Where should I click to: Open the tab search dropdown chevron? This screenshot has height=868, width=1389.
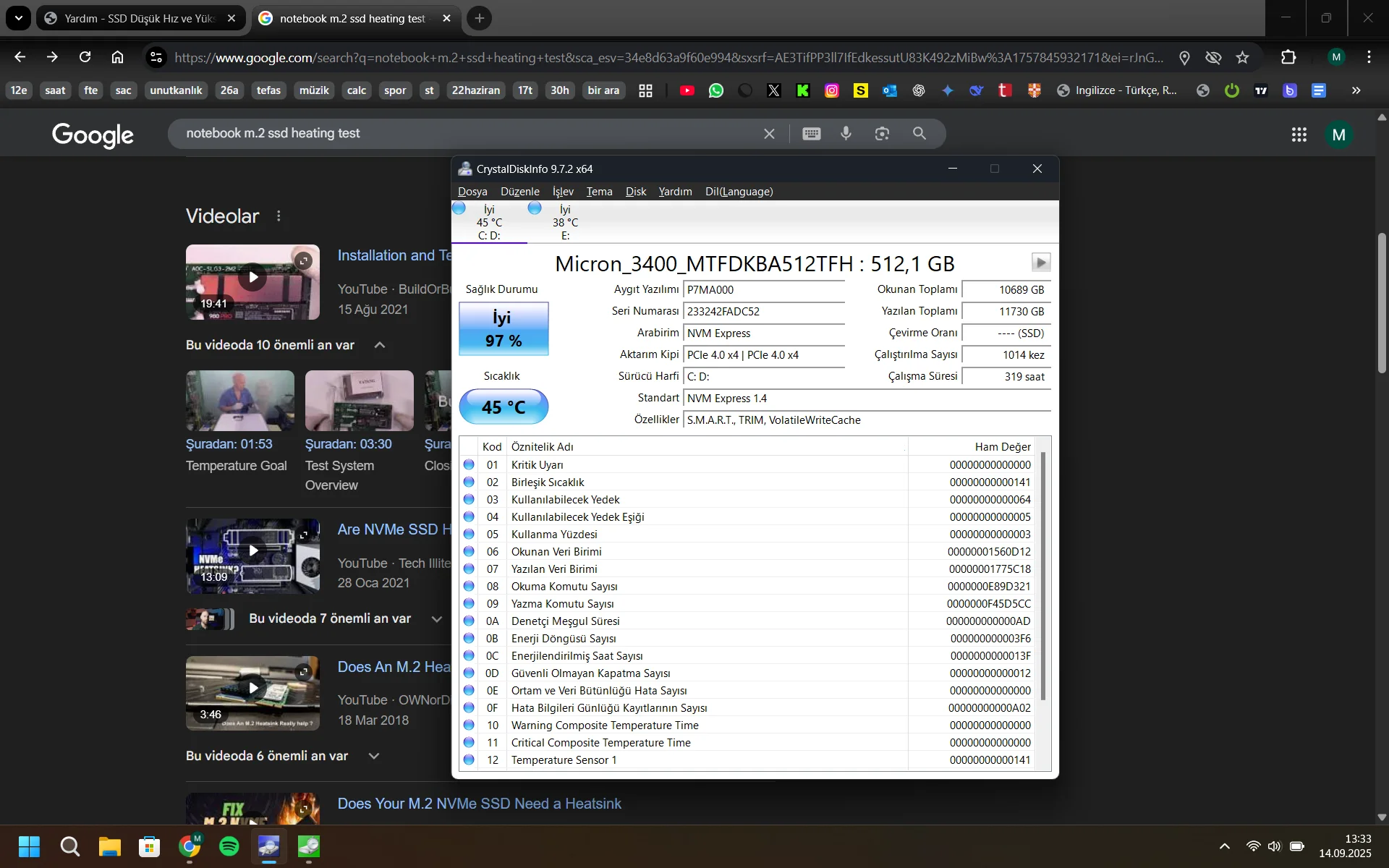click(18, 18)
